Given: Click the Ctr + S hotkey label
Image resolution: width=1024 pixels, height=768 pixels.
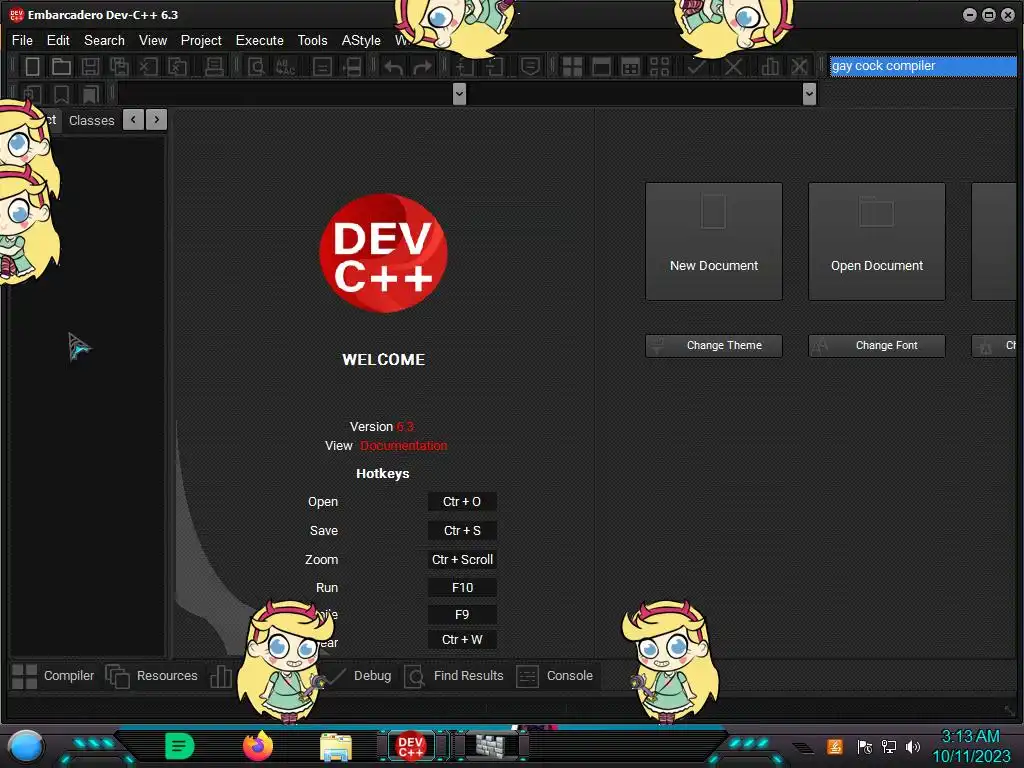Looking at the screenshot, I should [x=462, y=530].
